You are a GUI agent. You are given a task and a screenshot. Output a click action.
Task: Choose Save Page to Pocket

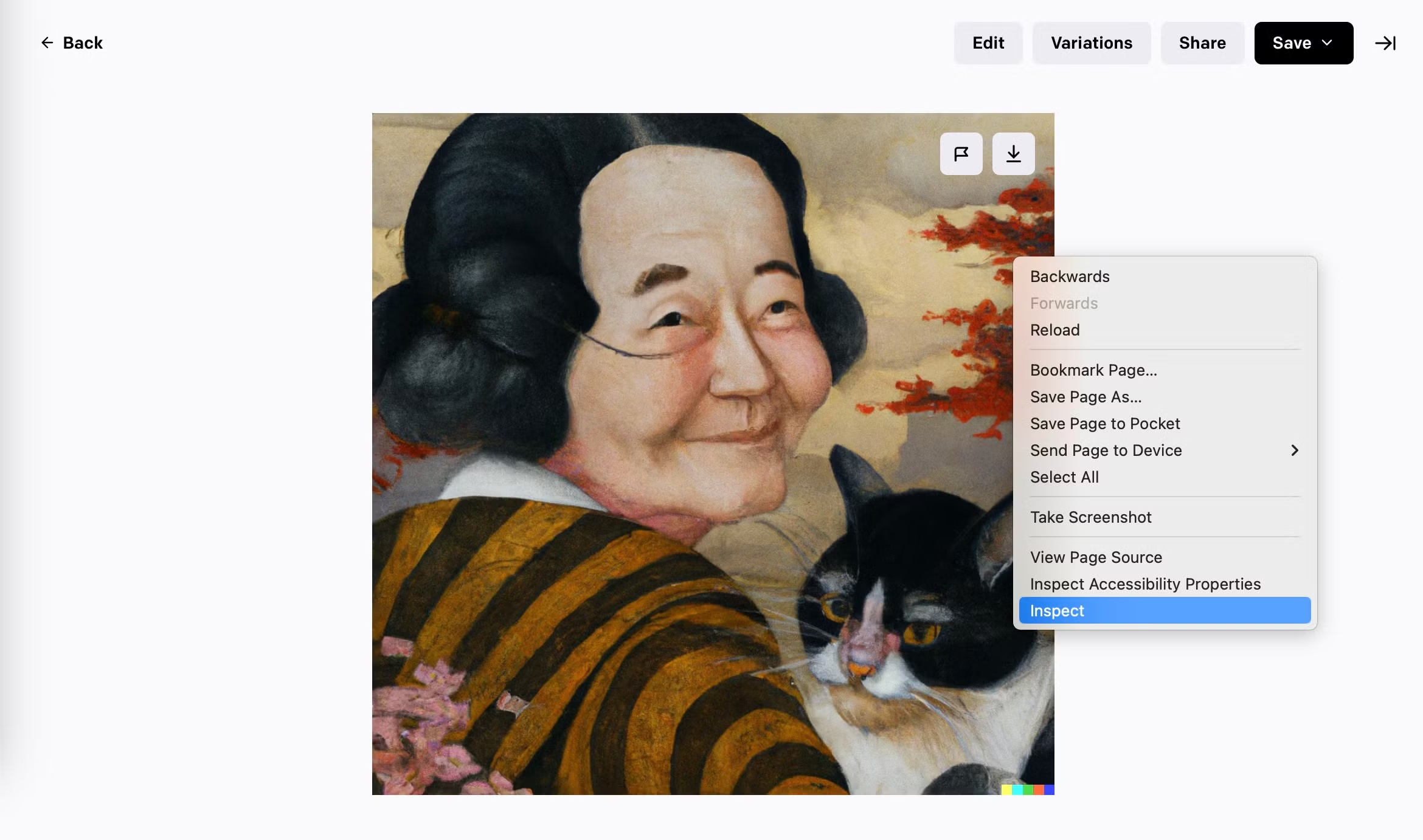click(1104, 424)
